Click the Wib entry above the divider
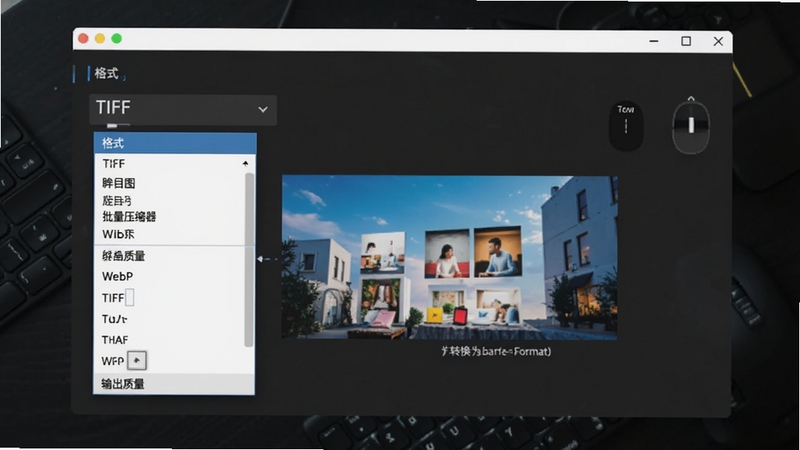The height and width of the screenshot is (450, 800). click(x=118, y=234)
